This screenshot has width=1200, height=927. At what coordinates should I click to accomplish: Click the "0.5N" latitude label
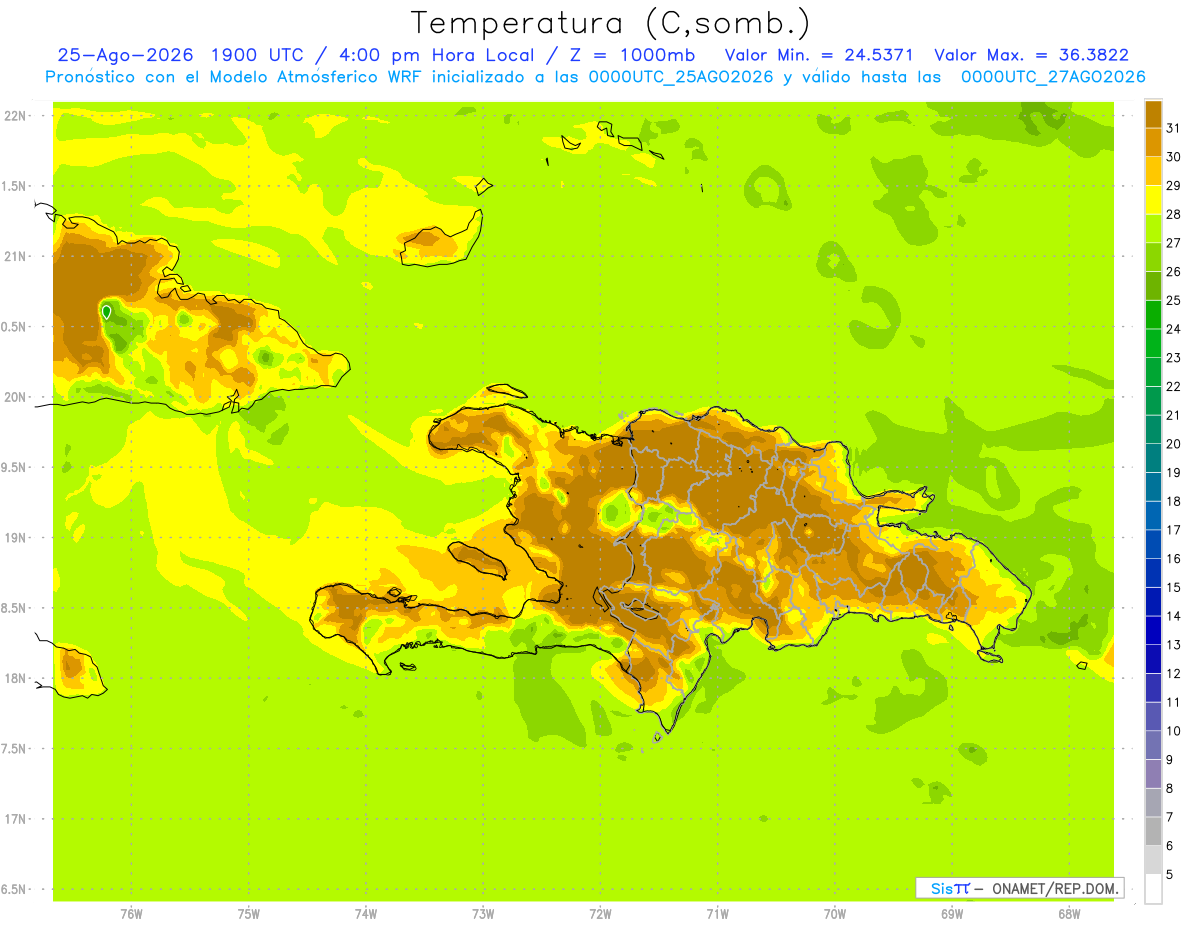(x=15, y=327)
